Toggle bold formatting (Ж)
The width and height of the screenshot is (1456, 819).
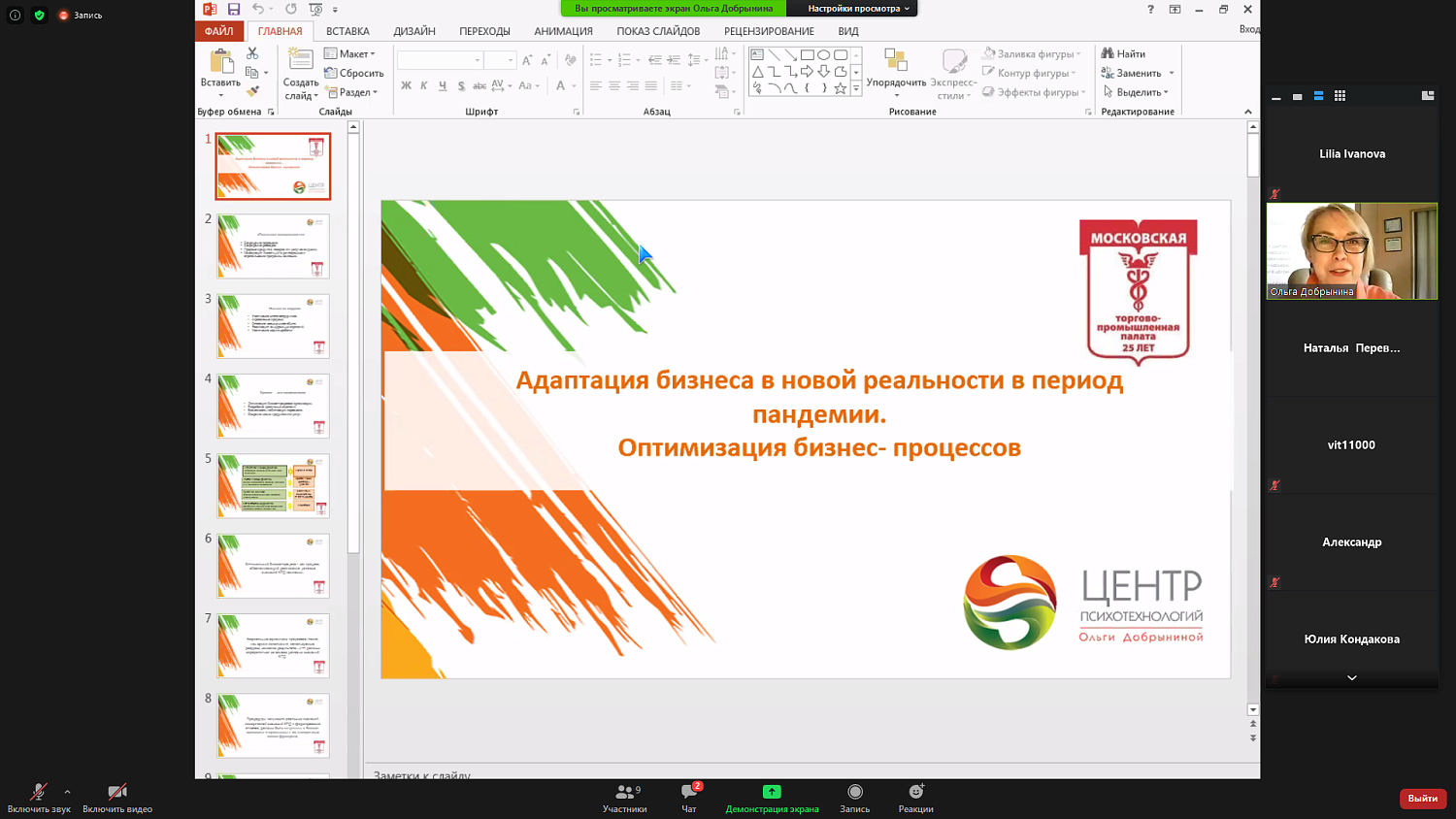[406, 86]
